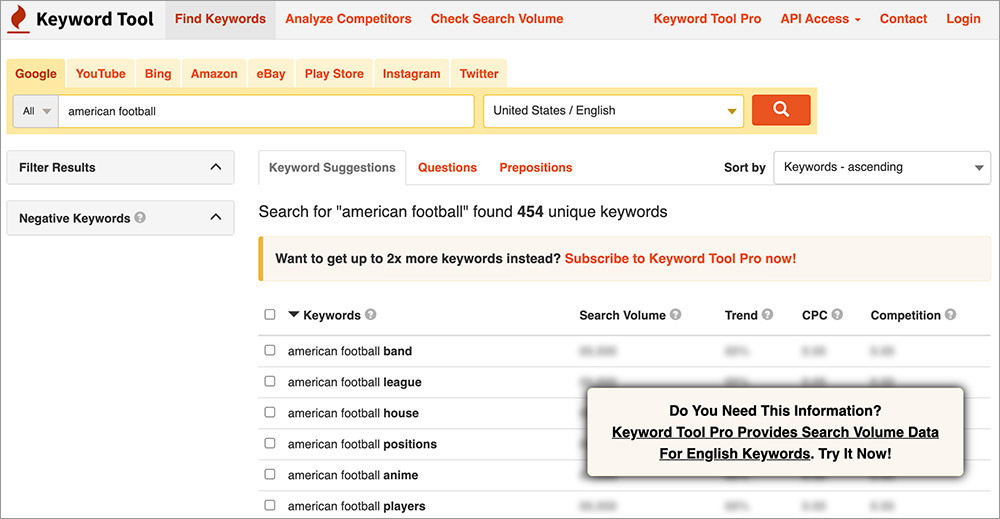1000x519 pixels.
Task: Collapse the Negative Keywords panel
Action: [216, 217]
